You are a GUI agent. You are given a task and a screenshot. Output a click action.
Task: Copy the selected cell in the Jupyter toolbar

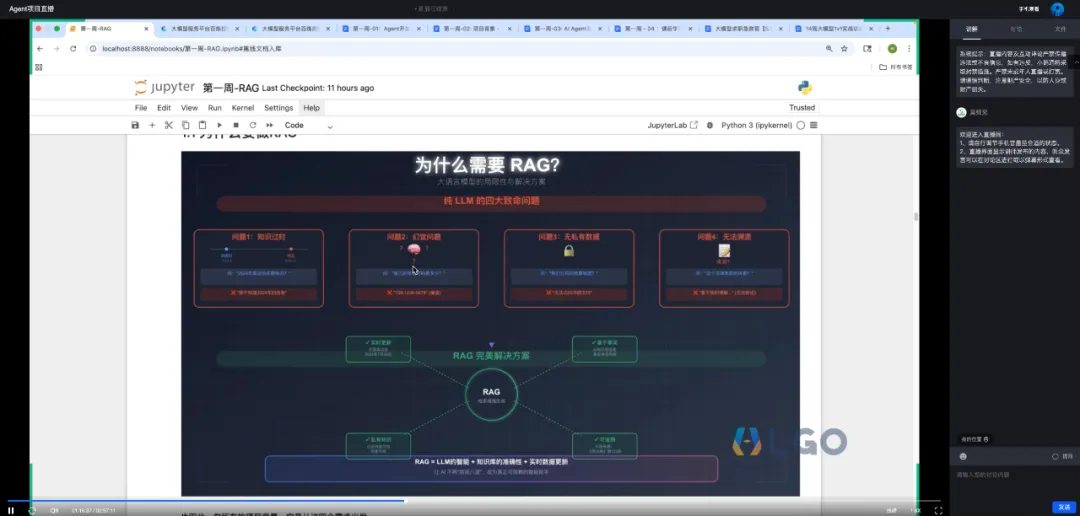(185, 125)
